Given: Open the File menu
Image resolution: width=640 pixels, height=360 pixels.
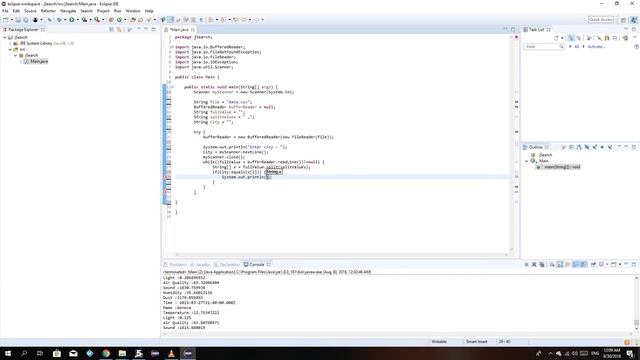Looking at the screenshot, I should tap(5, 11).
